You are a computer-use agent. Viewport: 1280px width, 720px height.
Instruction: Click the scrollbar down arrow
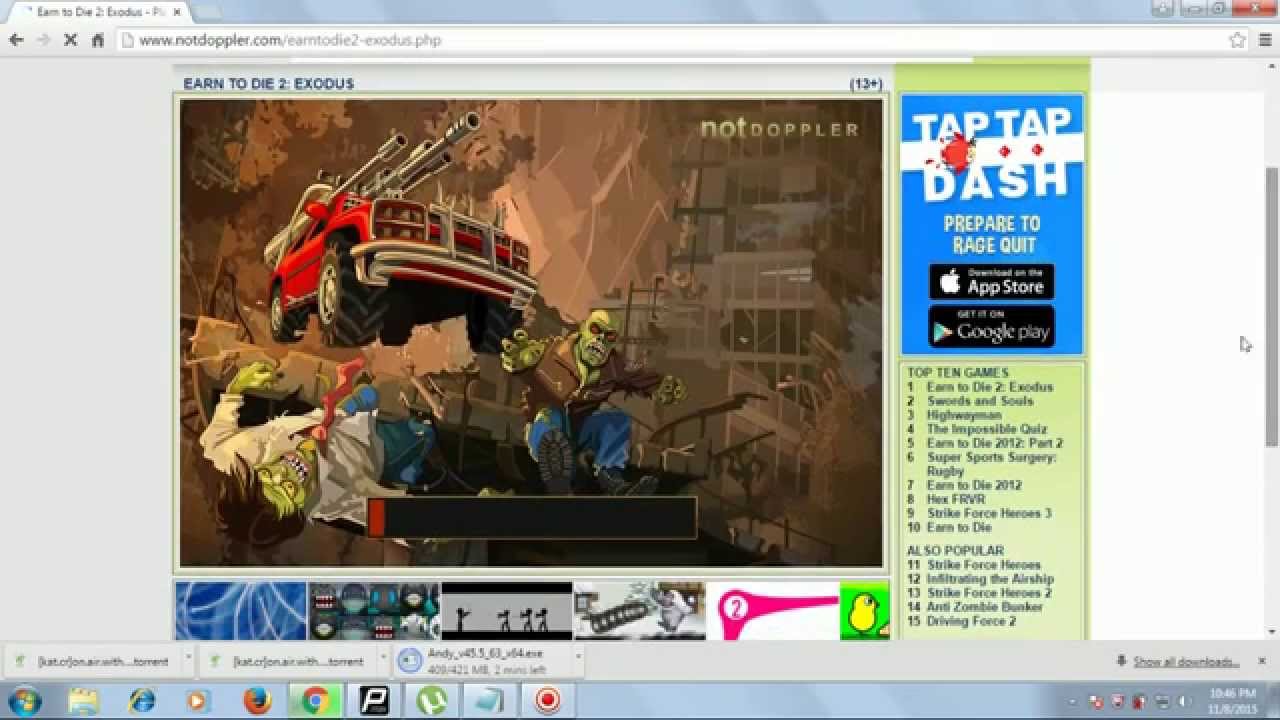tap(1272, 632)
